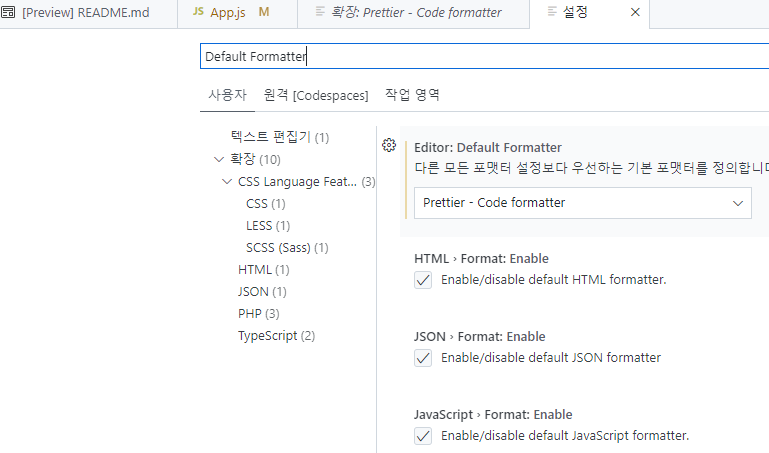769x453 pixels.
Task: Select CSS (1) in the settings tree
Action: [x=265, y=203]
